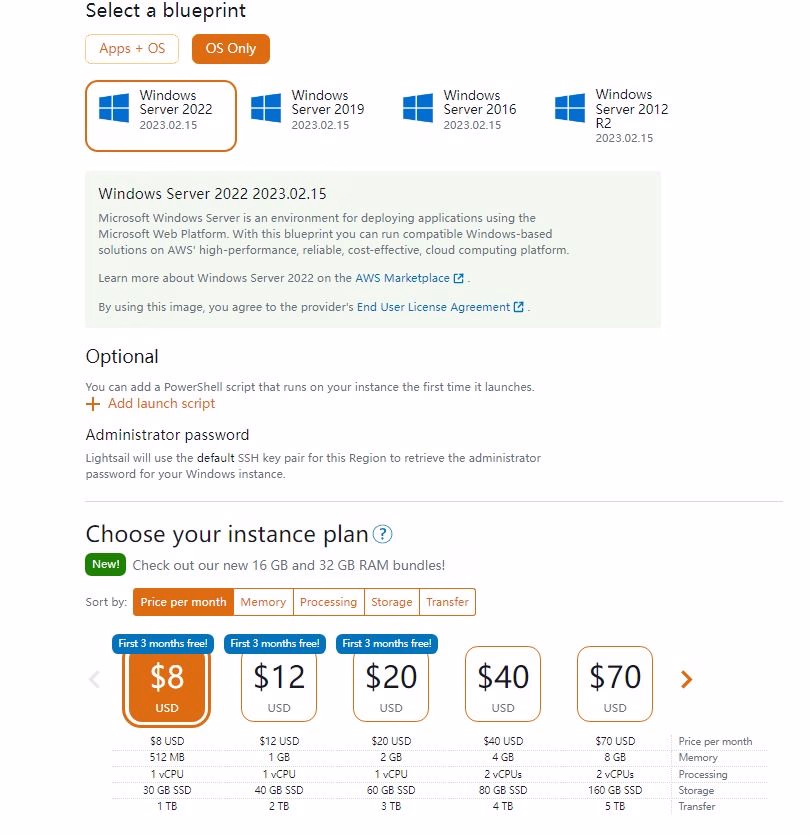811x835 pixels.
Task: Click the instance plan help question-mark icon
Action: (x=382, y=535)
